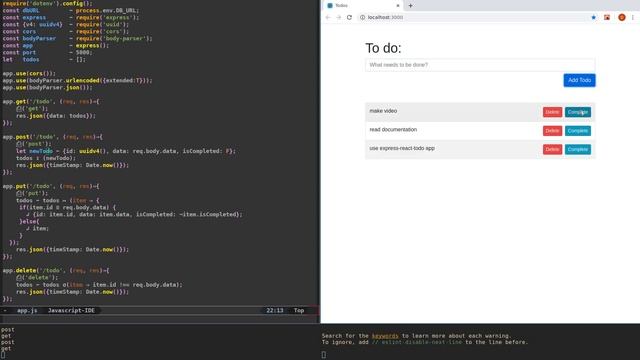The image size is (640, 360).
Task: Open the browser three-dot menu
Action: 633,17
